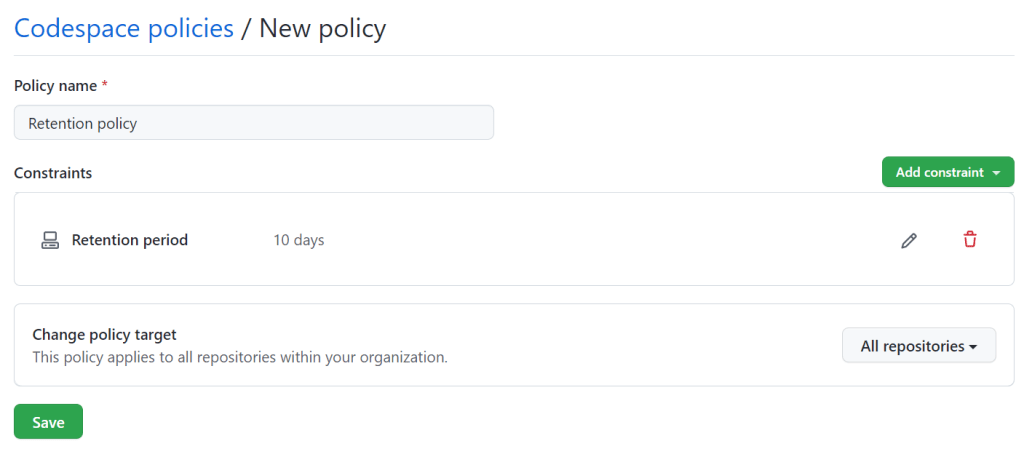Click the caret arrow on Add constraint
Viewport: 1024px width, 457px height.
tap(996, 173)
